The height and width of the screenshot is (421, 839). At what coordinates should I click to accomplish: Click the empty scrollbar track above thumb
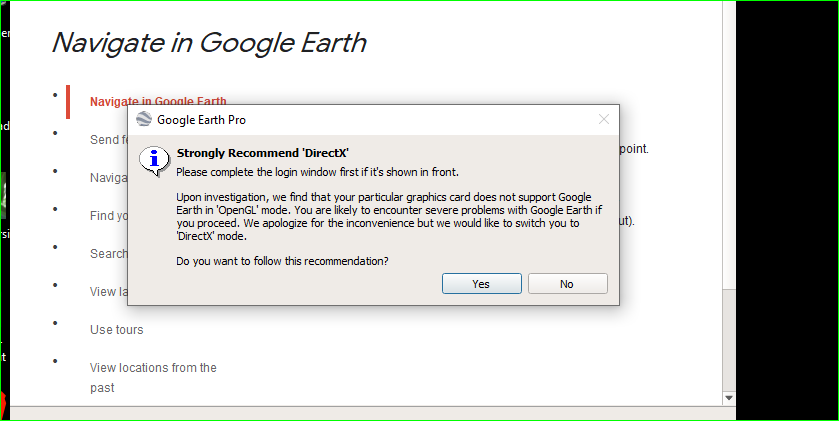pos(729,144)
